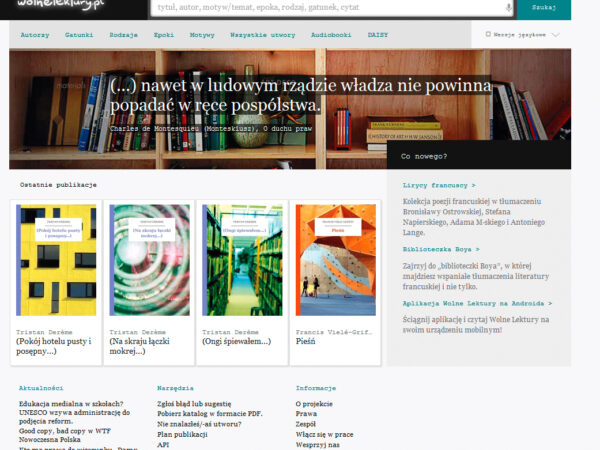Image resolution: width=600 pixels, height=450 pixels.
Task: Click the O projekcie footer link
Action: [313, 403]
